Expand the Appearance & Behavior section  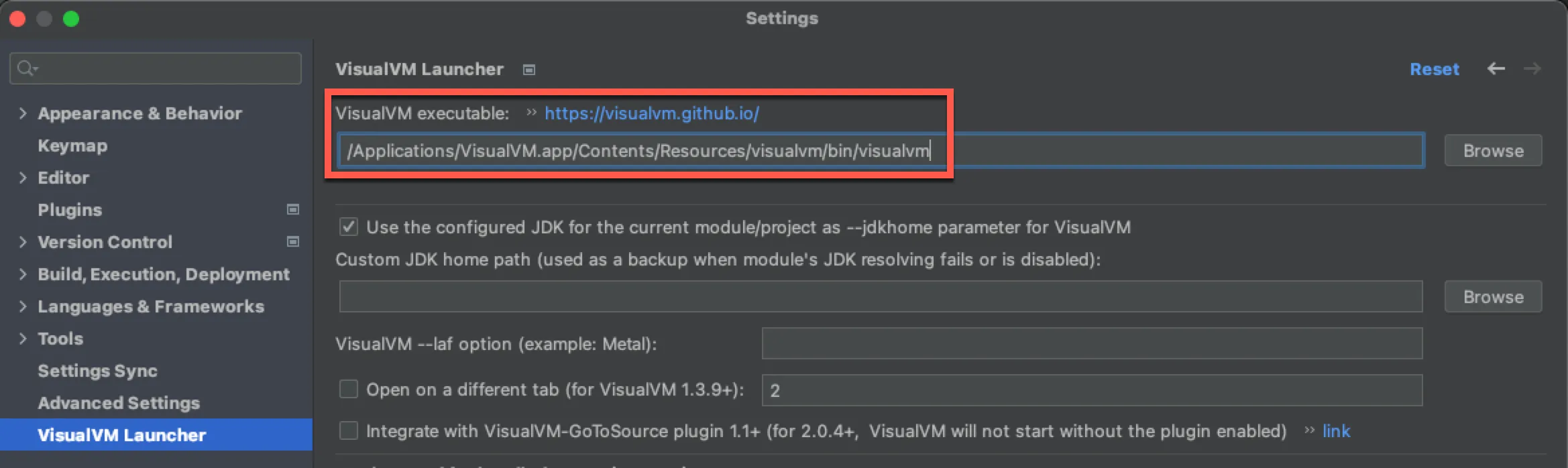tap(23, 113)
